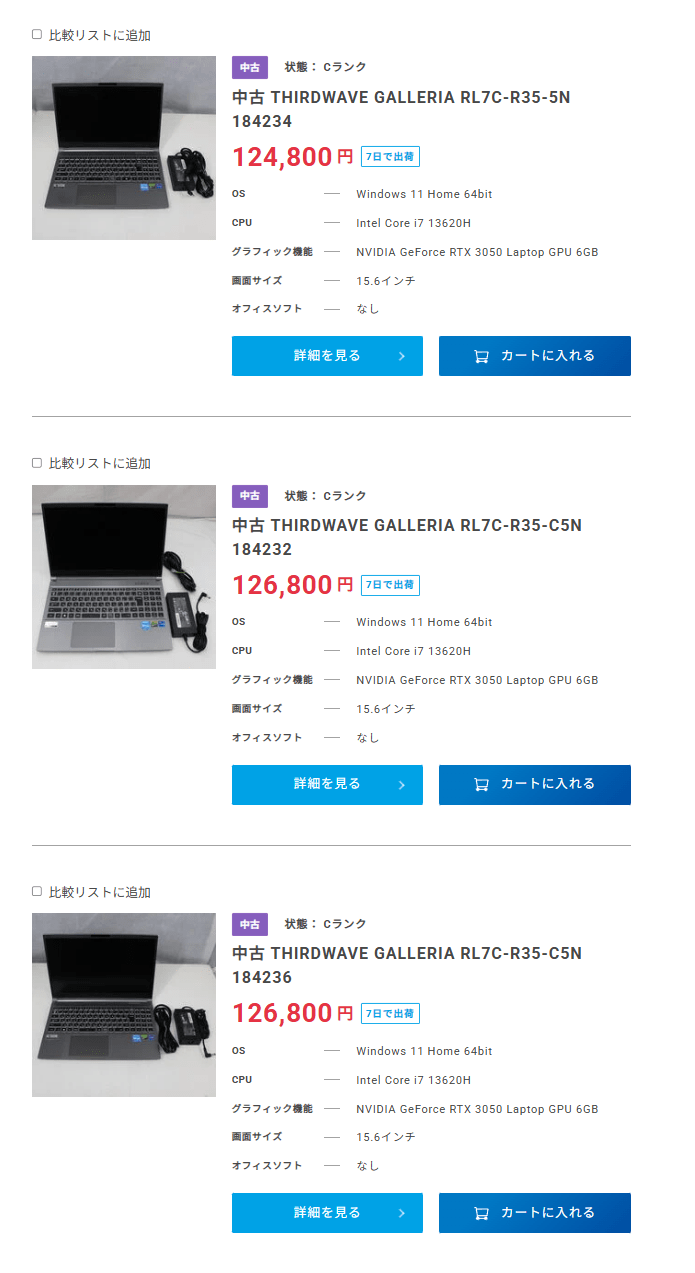Click chevron arrow on 184236 詳細を見る button
The image size is (695, 1273).
[x=401, y=1213]
